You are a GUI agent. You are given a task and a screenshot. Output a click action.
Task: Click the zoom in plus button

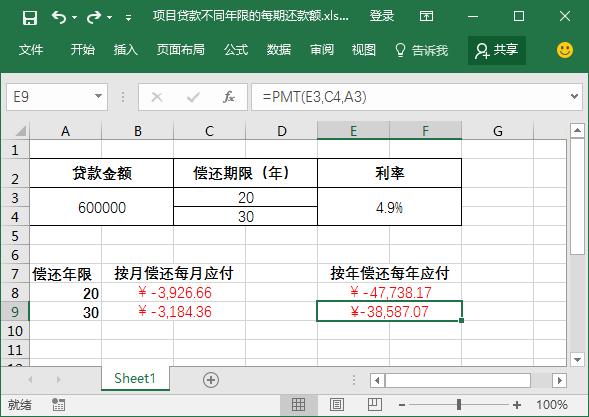click(x=517, y=405)
